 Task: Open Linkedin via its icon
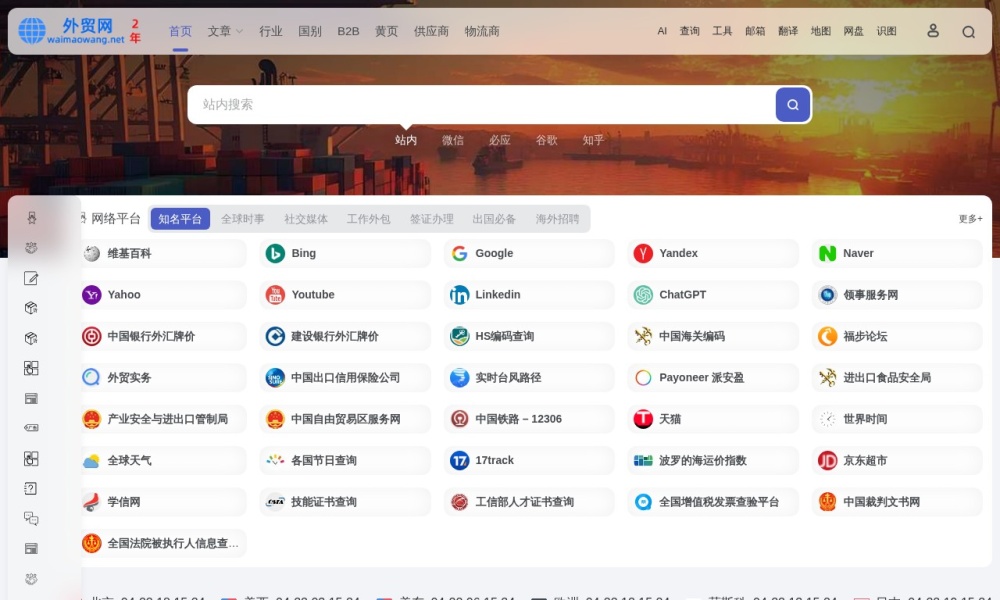(459, 294)
